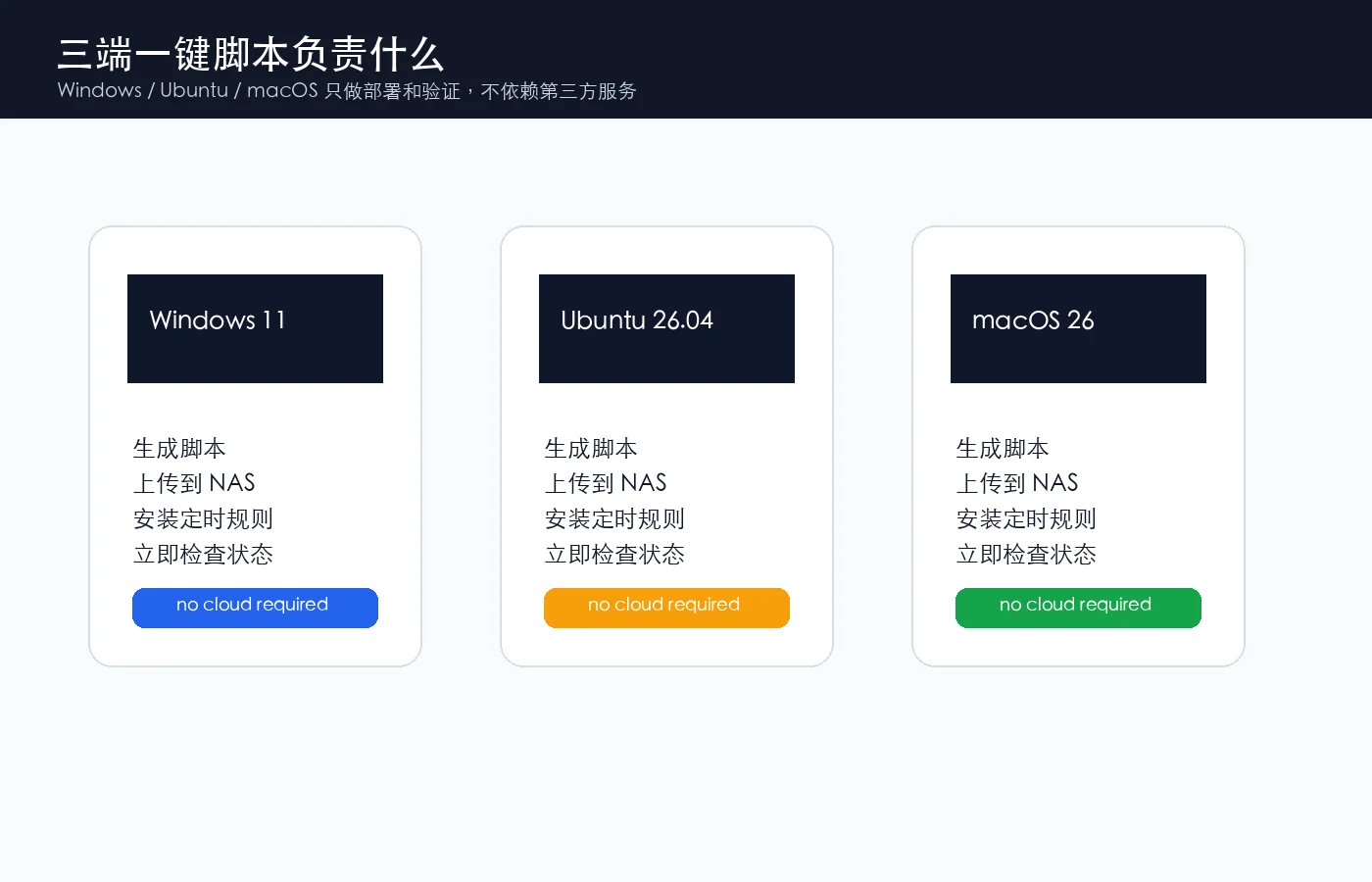Screen dimensions: 1372x882
Task: Click the slide title 三端一键脚本负责什么
Action: tap(251, 54)
